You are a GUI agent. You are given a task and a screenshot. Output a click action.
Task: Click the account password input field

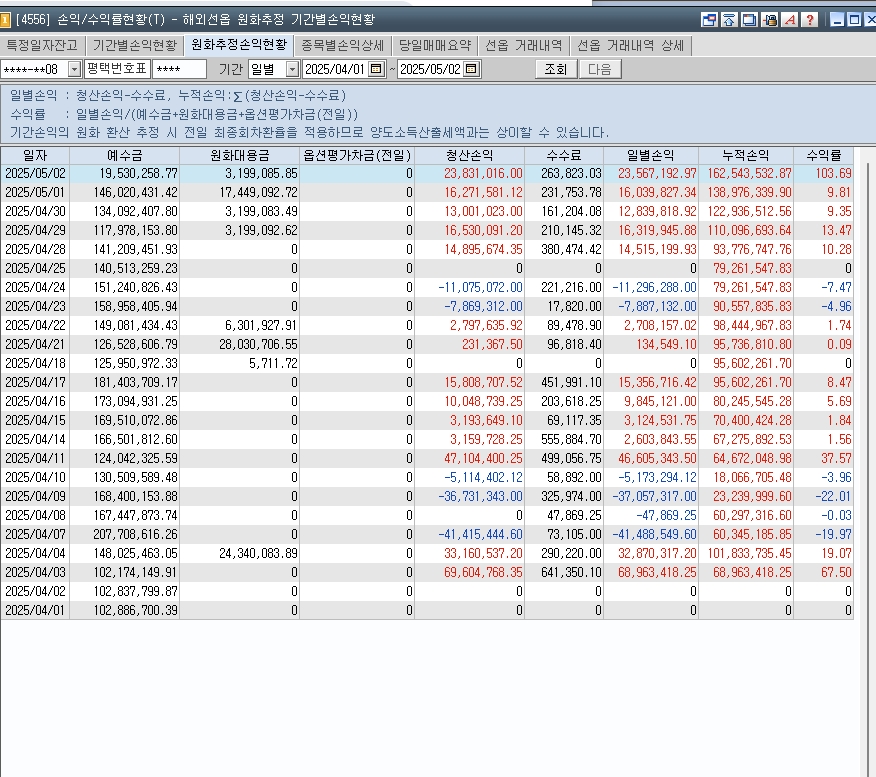pyautogui.click(x=179, y=69)
